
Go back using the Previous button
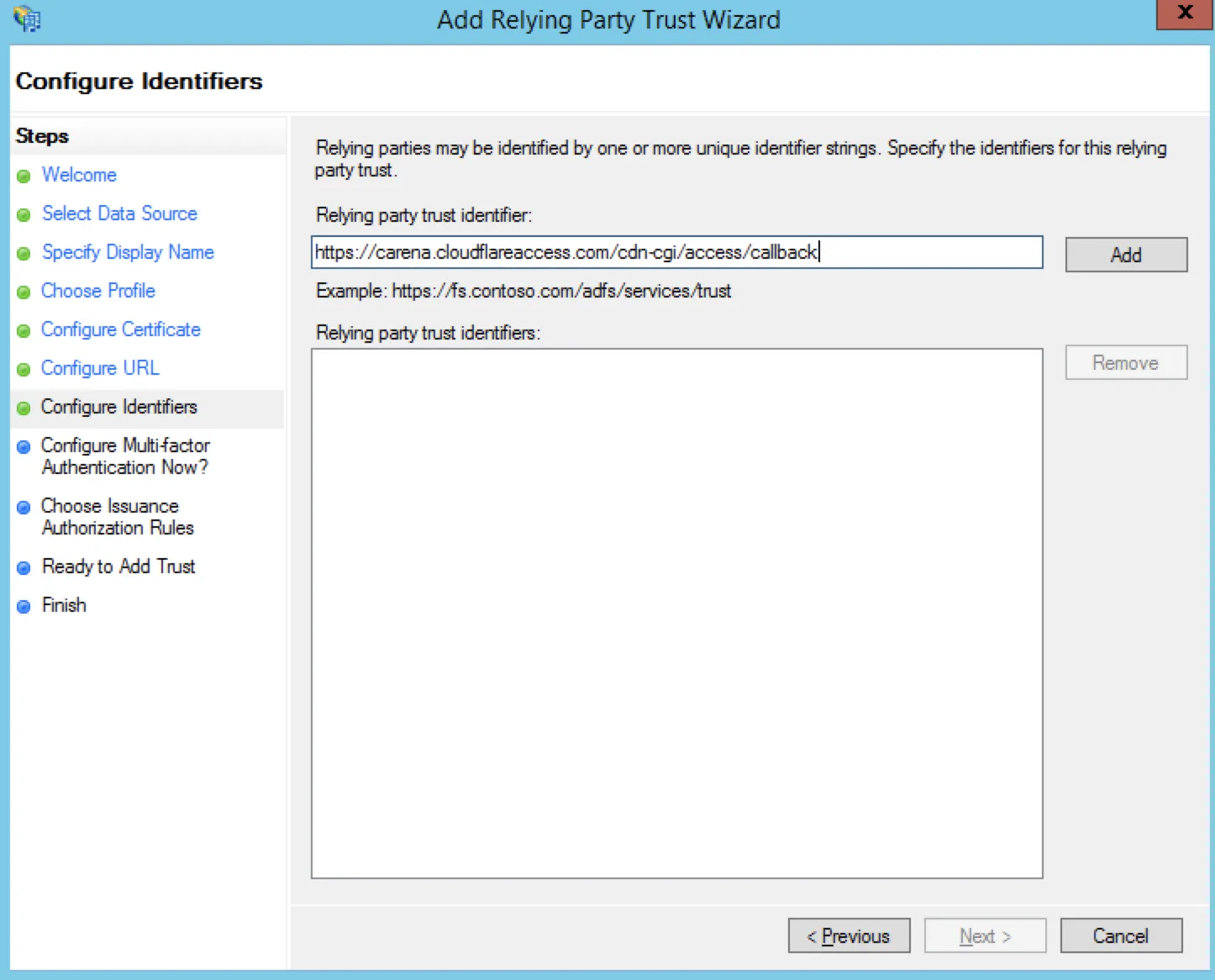click(x=849, y=935)
